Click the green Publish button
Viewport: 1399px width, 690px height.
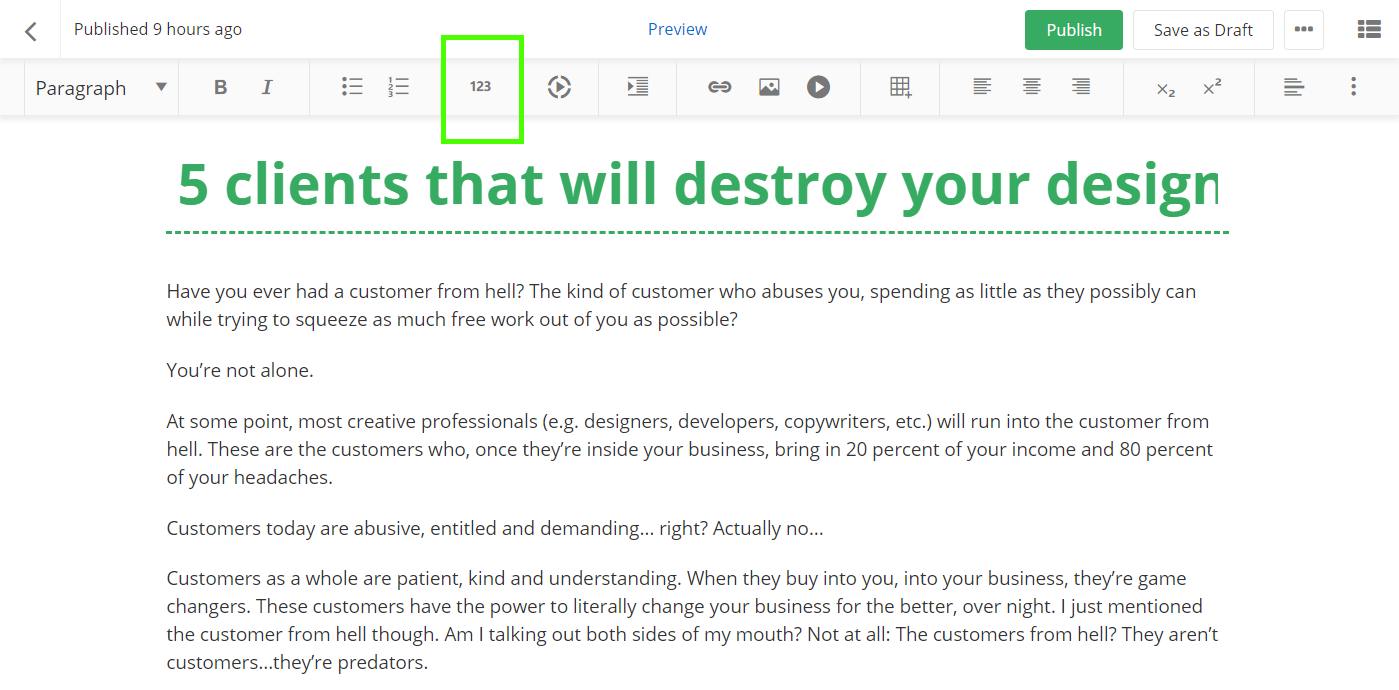1073,30
